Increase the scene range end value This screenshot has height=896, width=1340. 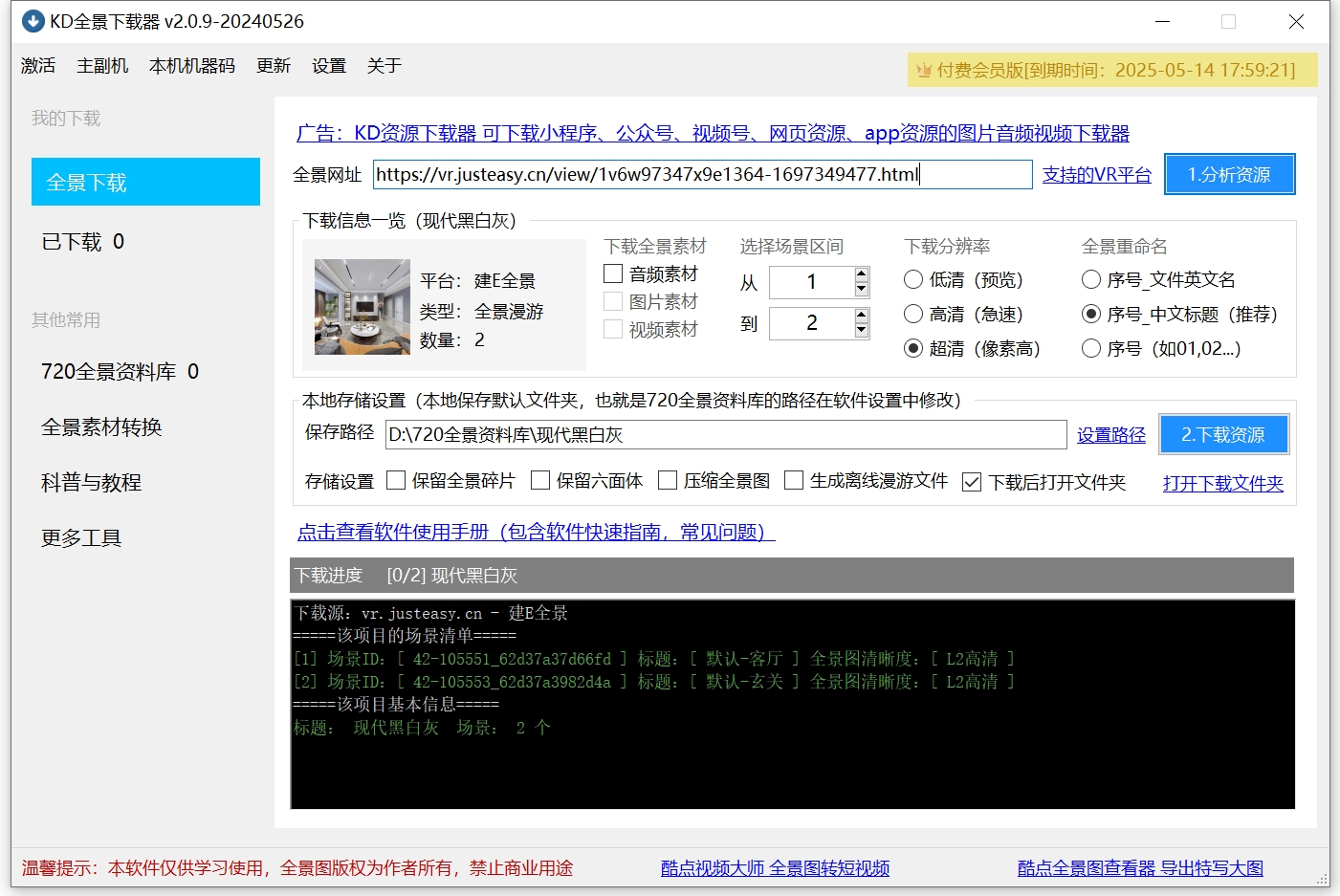click(862, 316)
